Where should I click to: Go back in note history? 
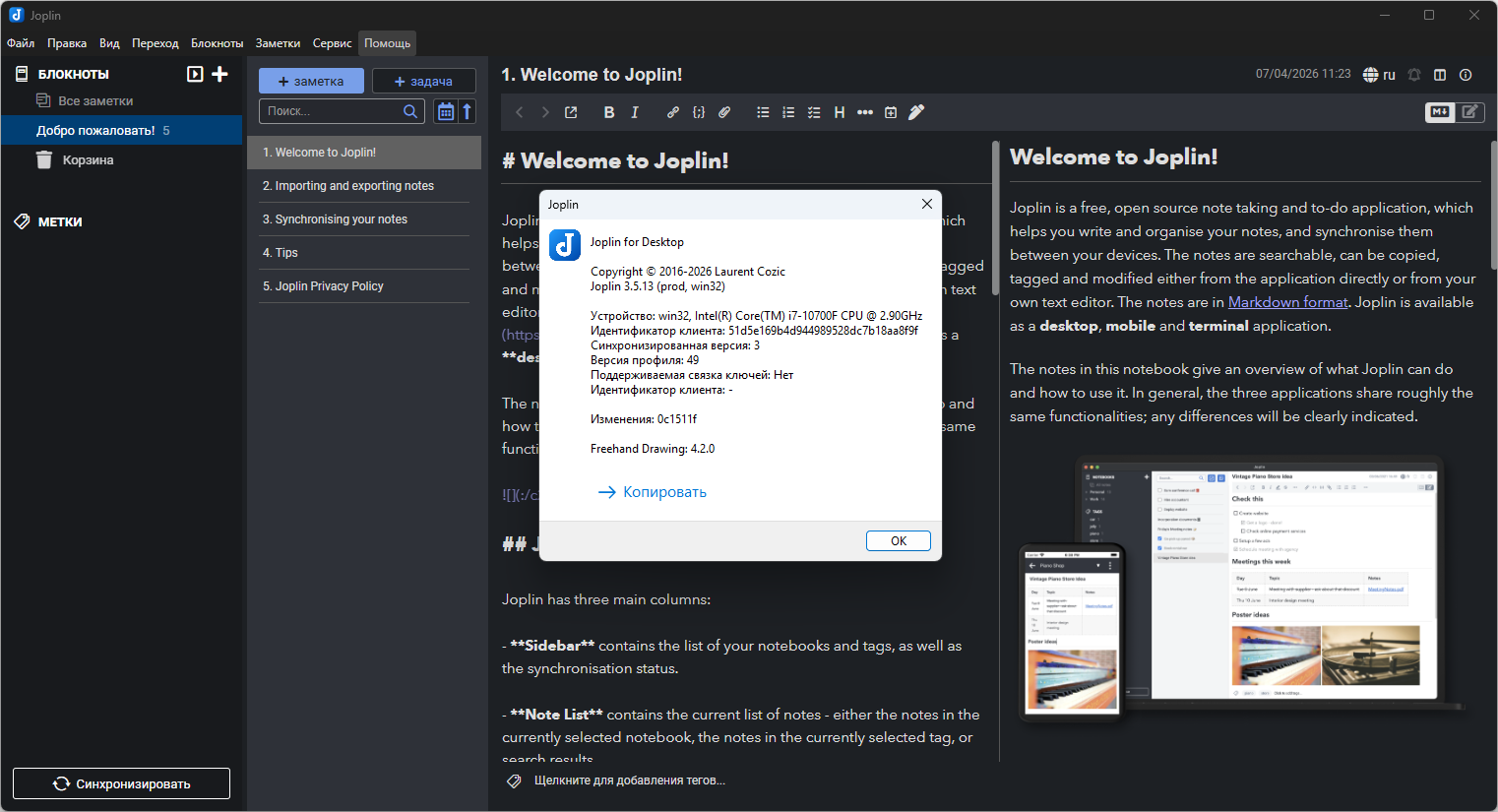pos(520,112)
